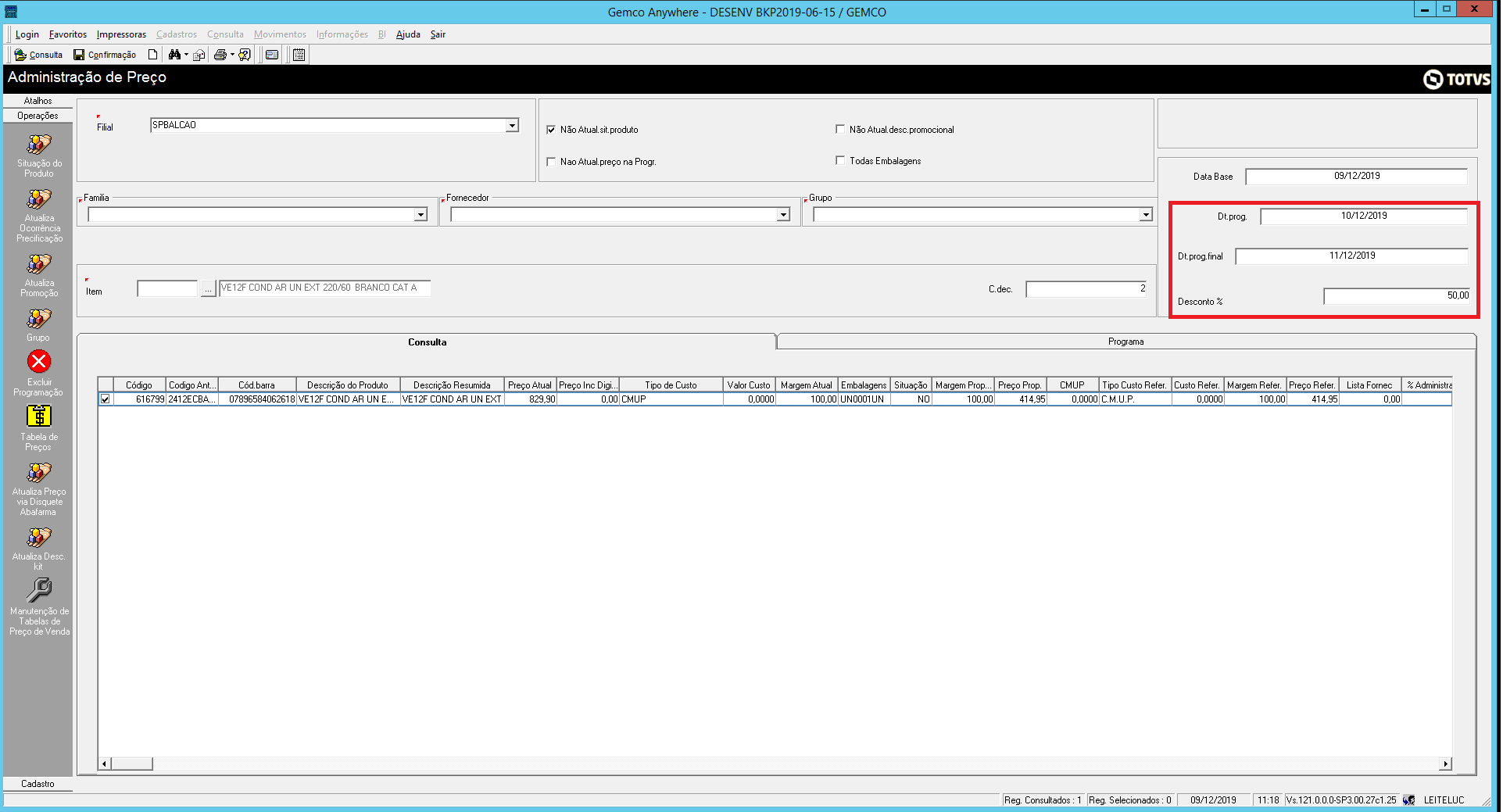The height and width of the screenshot is (812, 1503).
Task: Click the Dt.prog.final date field
Action: point(1352,256)
